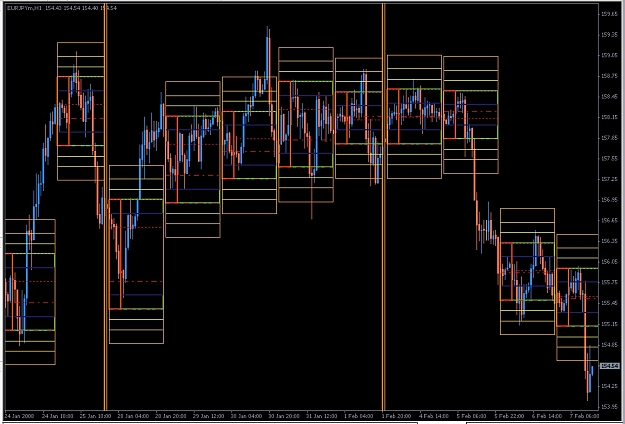This screenshot has height=424, width=625.
Task: Select the highlighted current price tag 154.54
Action: click(610, 365)
